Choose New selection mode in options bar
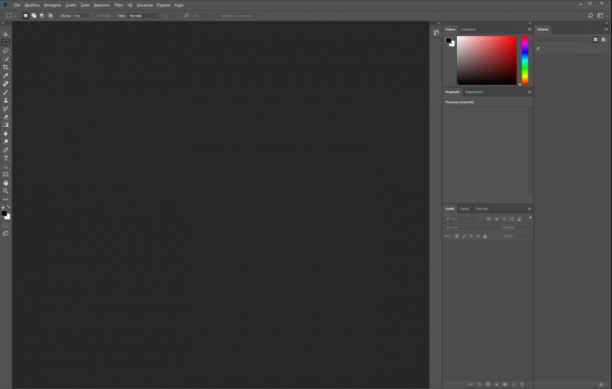Screen dimensions: 612x389 [x=25, y=16]
